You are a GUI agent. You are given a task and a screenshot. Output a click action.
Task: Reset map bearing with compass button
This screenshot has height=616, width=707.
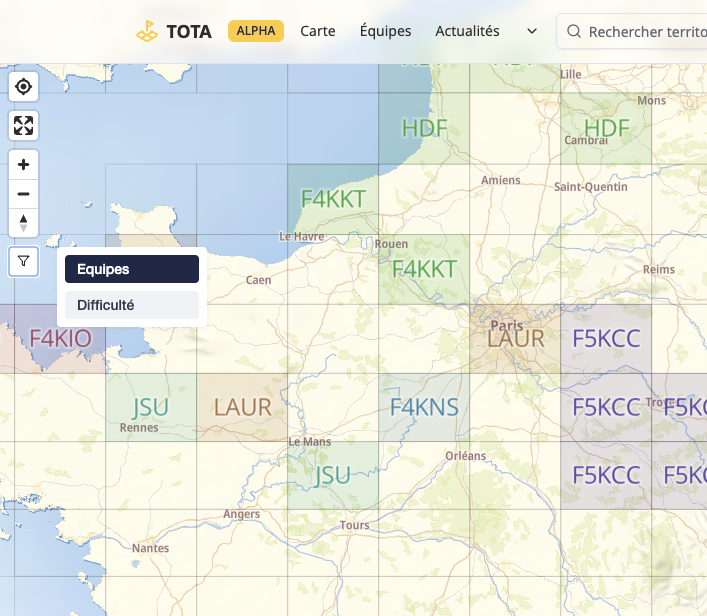[x=24, y=223]
